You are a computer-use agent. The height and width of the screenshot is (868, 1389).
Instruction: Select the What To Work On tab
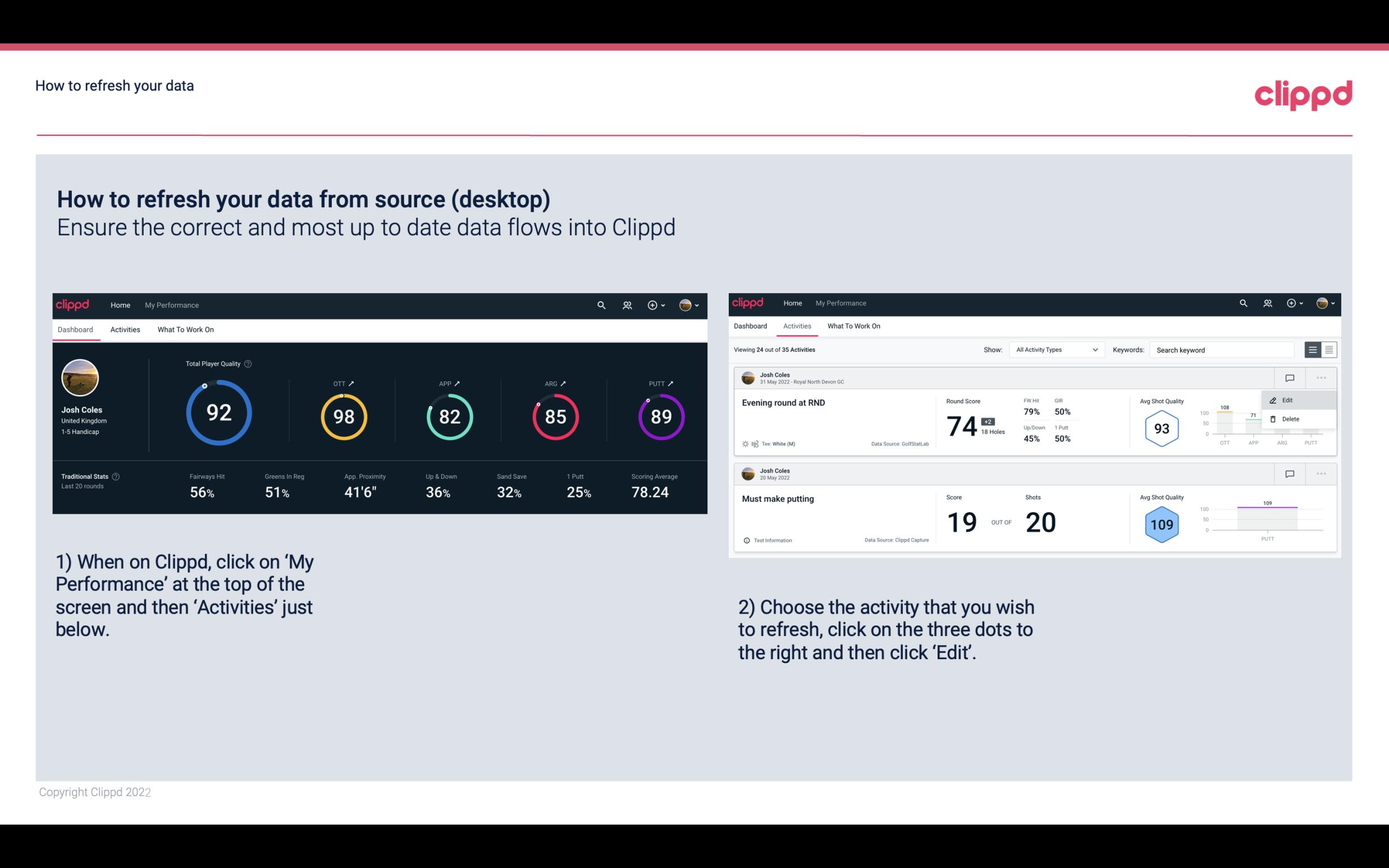[185, 329]
